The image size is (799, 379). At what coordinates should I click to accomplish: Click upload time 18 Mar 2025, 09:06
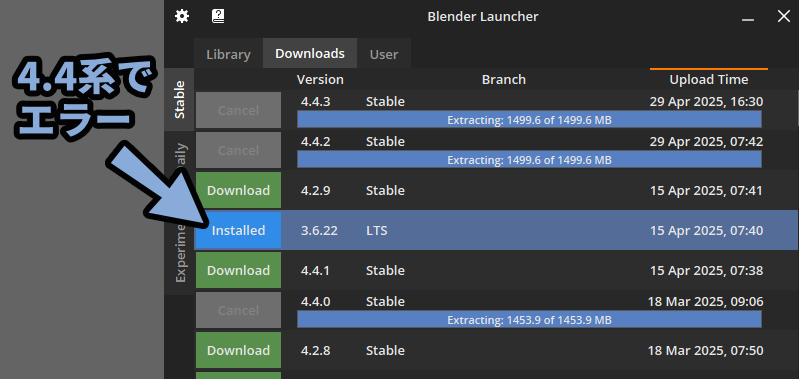[706, 302]
